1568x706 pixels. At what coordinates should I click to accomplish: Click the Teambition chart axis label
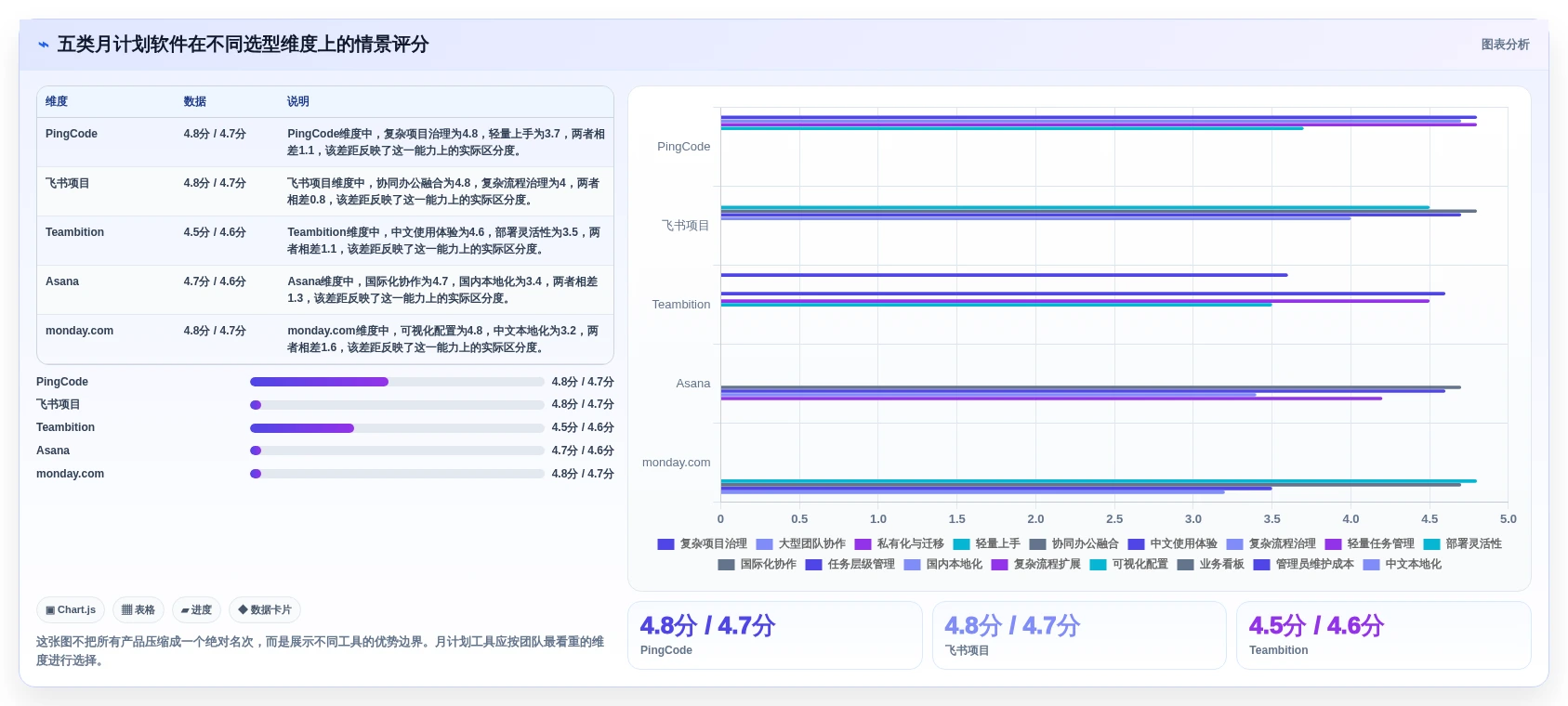point(681,305)
